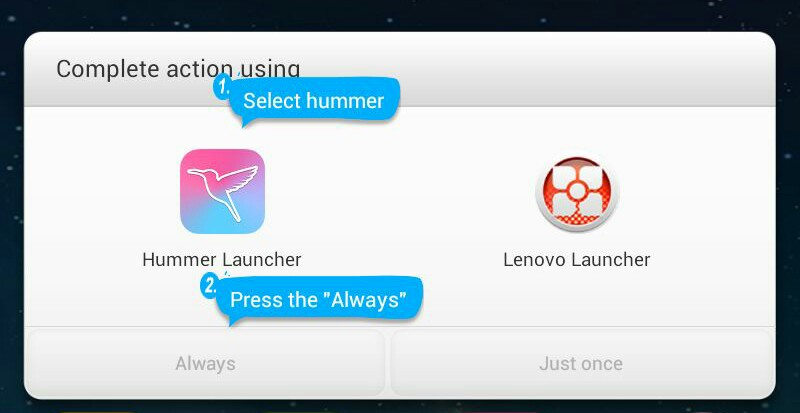Tap the center circle of Lenovo icon
The height and width of the screenshot is (413, 800).
tap(577, 190)
